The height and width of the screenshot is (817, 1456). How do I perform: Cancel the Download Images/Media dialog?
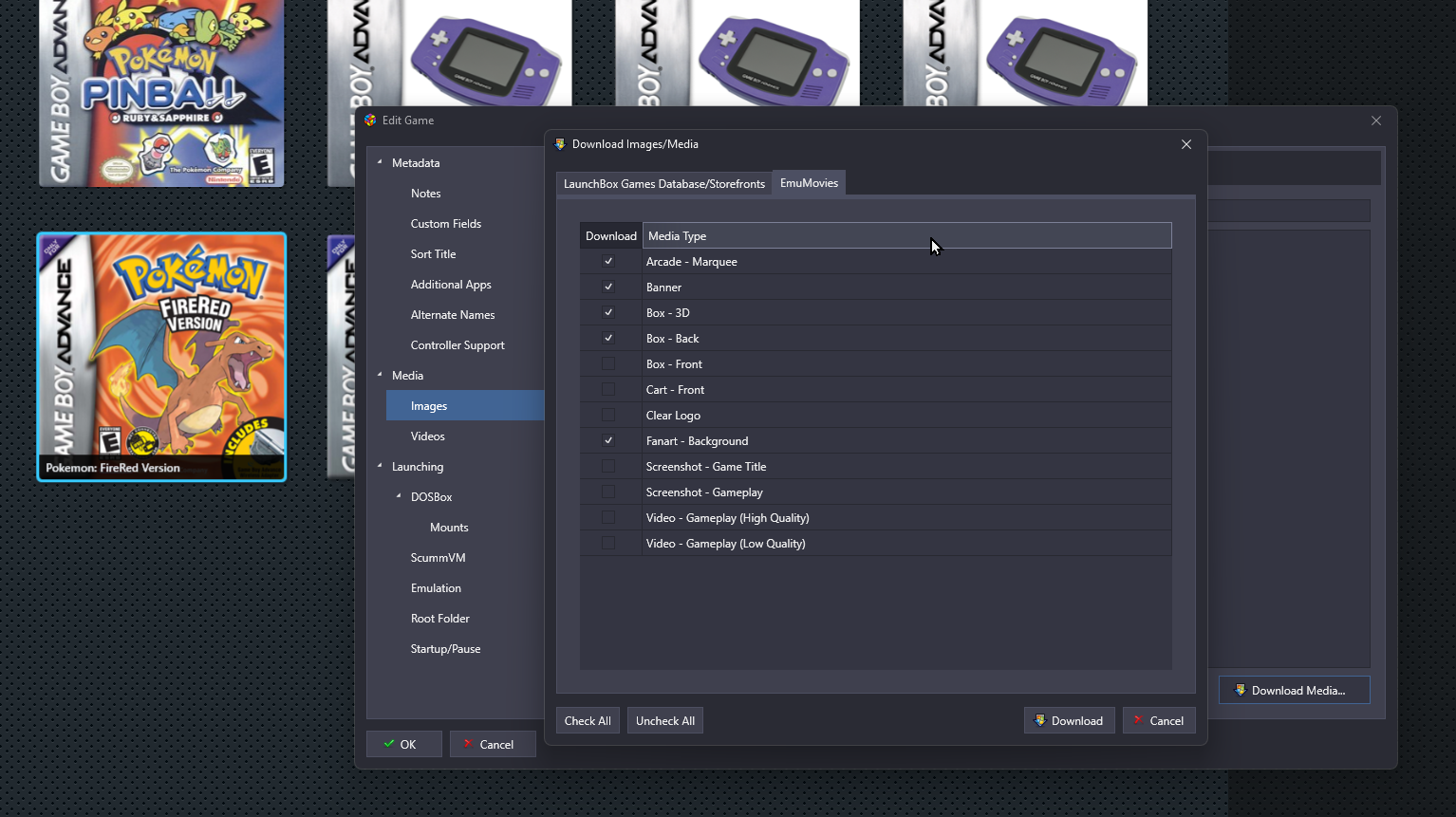point(1159,720)
